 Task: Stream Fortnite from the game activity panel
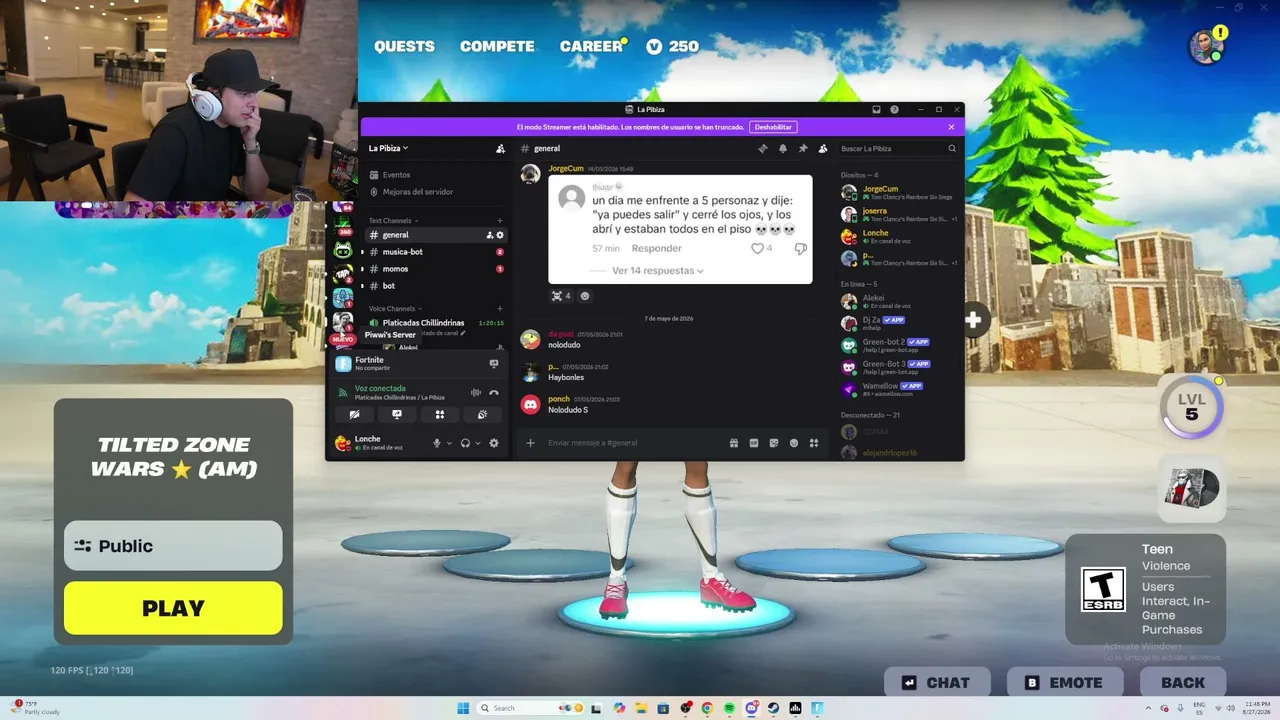tap(494, 364)
